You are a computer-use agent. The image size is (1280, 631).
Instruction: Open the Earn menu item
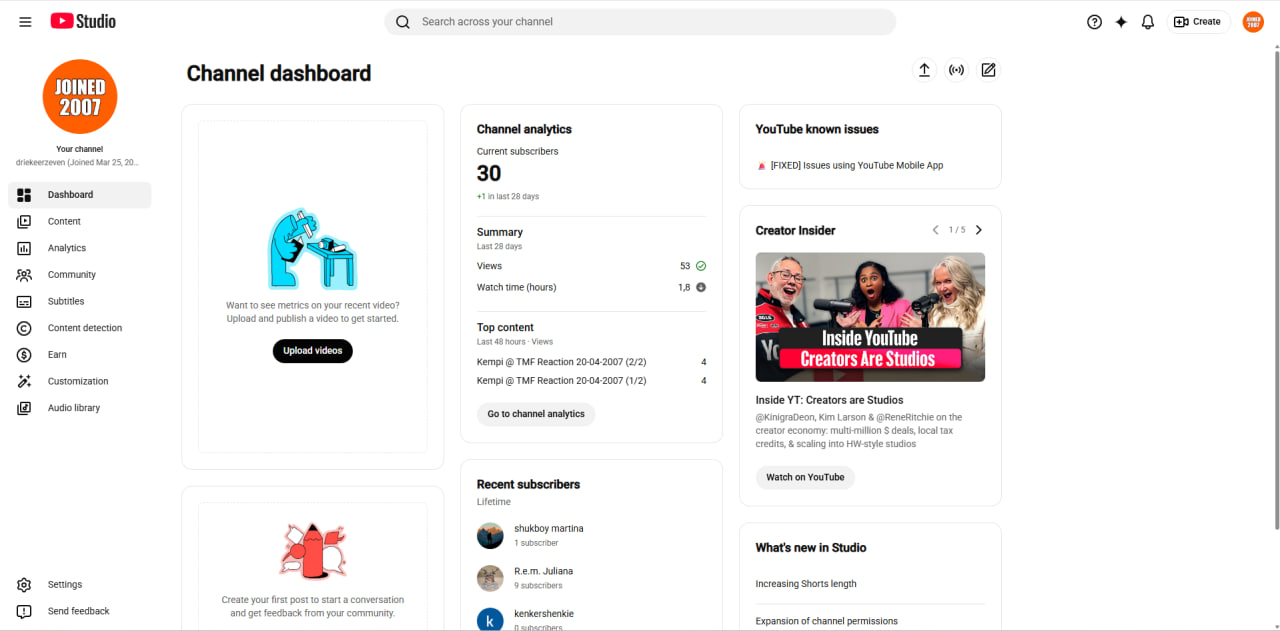tap(80, 355)
